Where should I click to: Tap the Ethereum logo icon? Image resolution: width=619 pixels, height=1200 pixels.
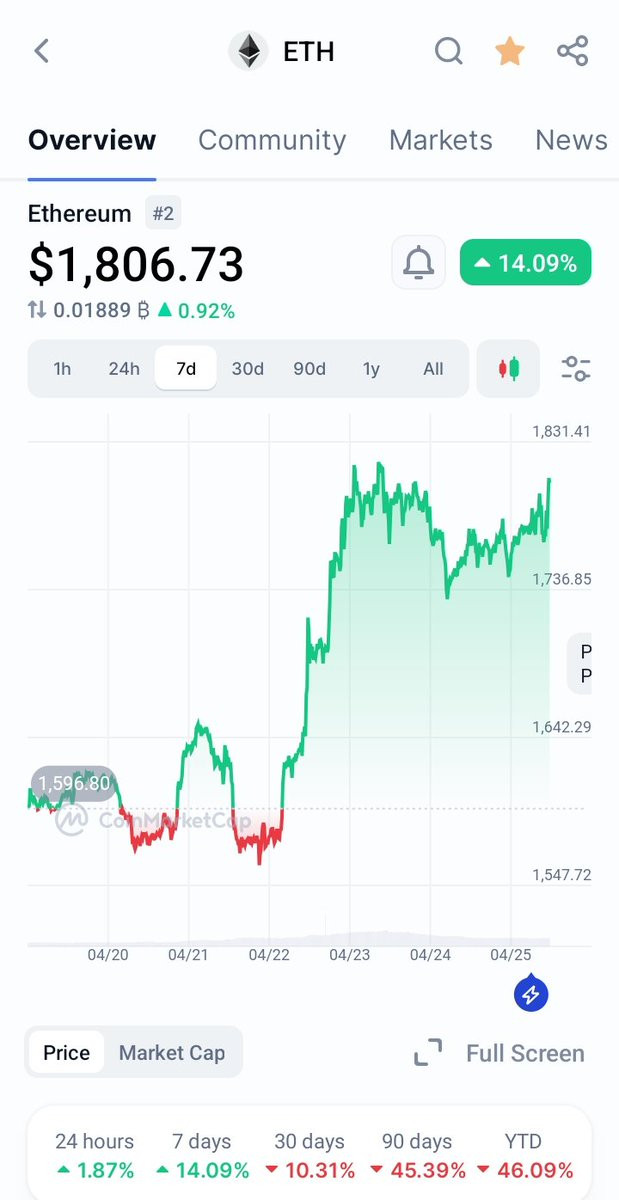[x=248, y=51]
